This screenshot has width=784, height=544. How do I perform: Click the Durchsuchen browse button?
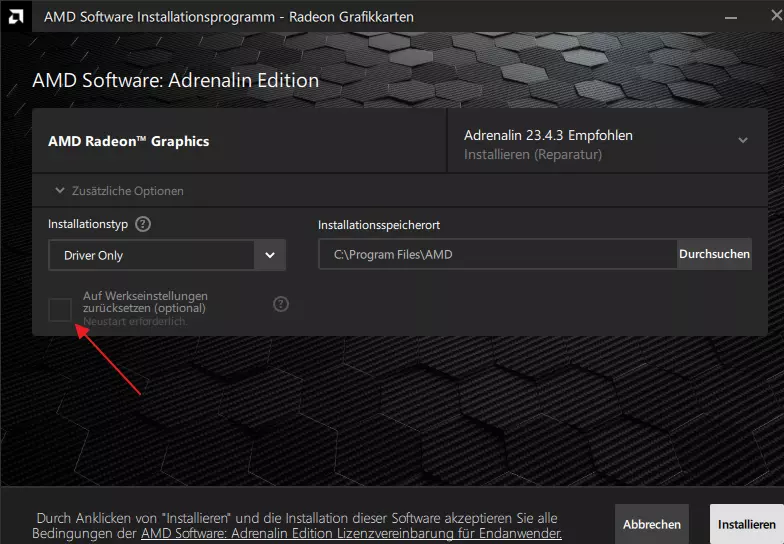tap(714, 254)
